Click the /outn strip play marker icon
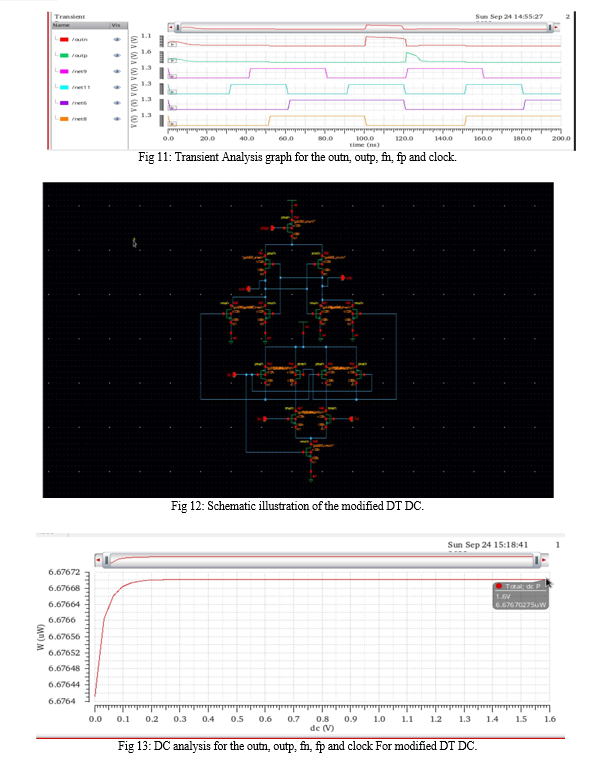 [x=172, y=44]
